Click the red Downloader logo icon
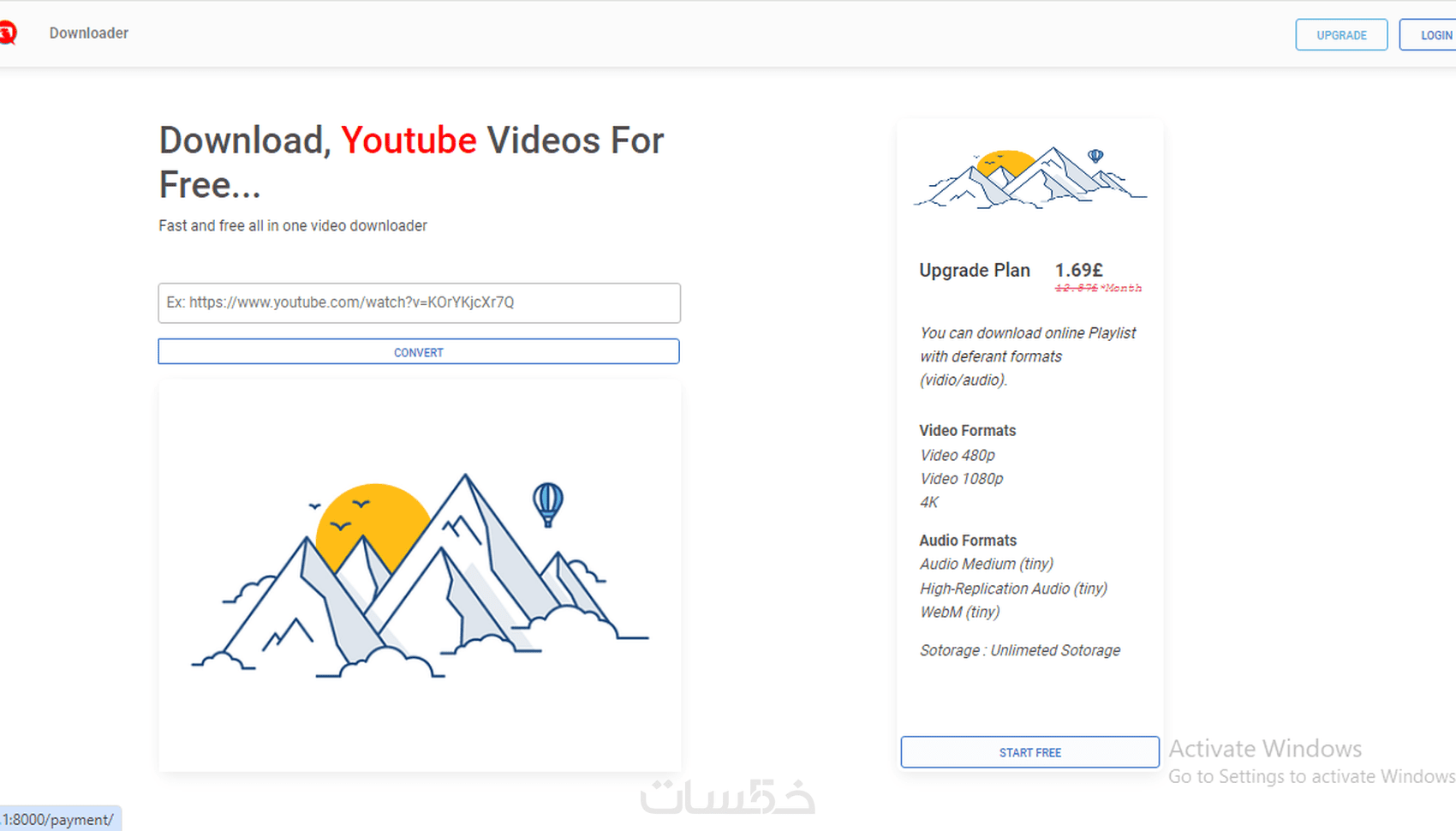The width and height of the screenshot is (1456, 831). tap(8, 33)
